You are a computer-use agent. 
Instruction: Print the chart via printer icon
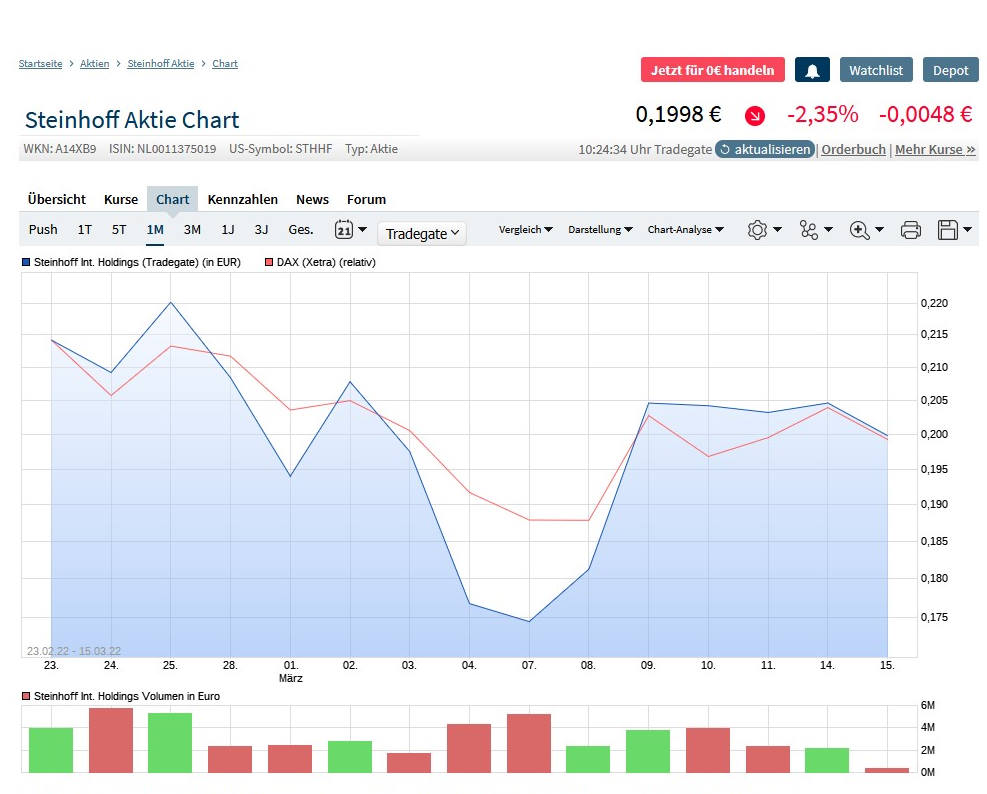(x=910, y=230)
